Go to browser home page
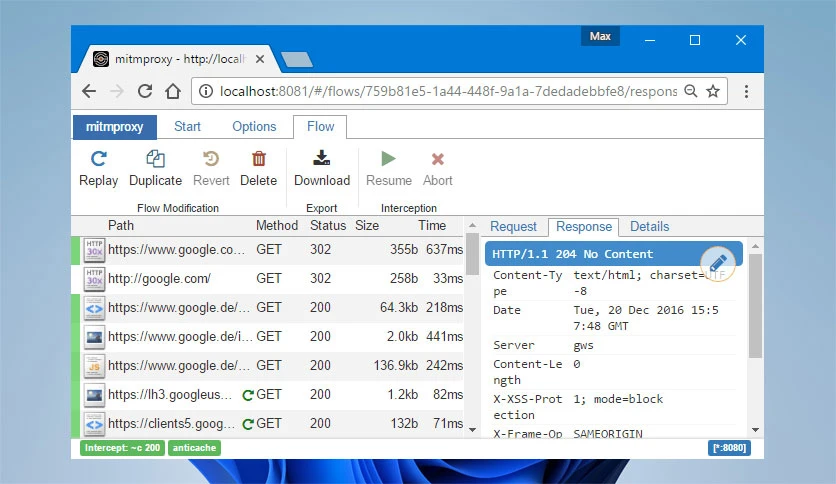 click(173, 91)
